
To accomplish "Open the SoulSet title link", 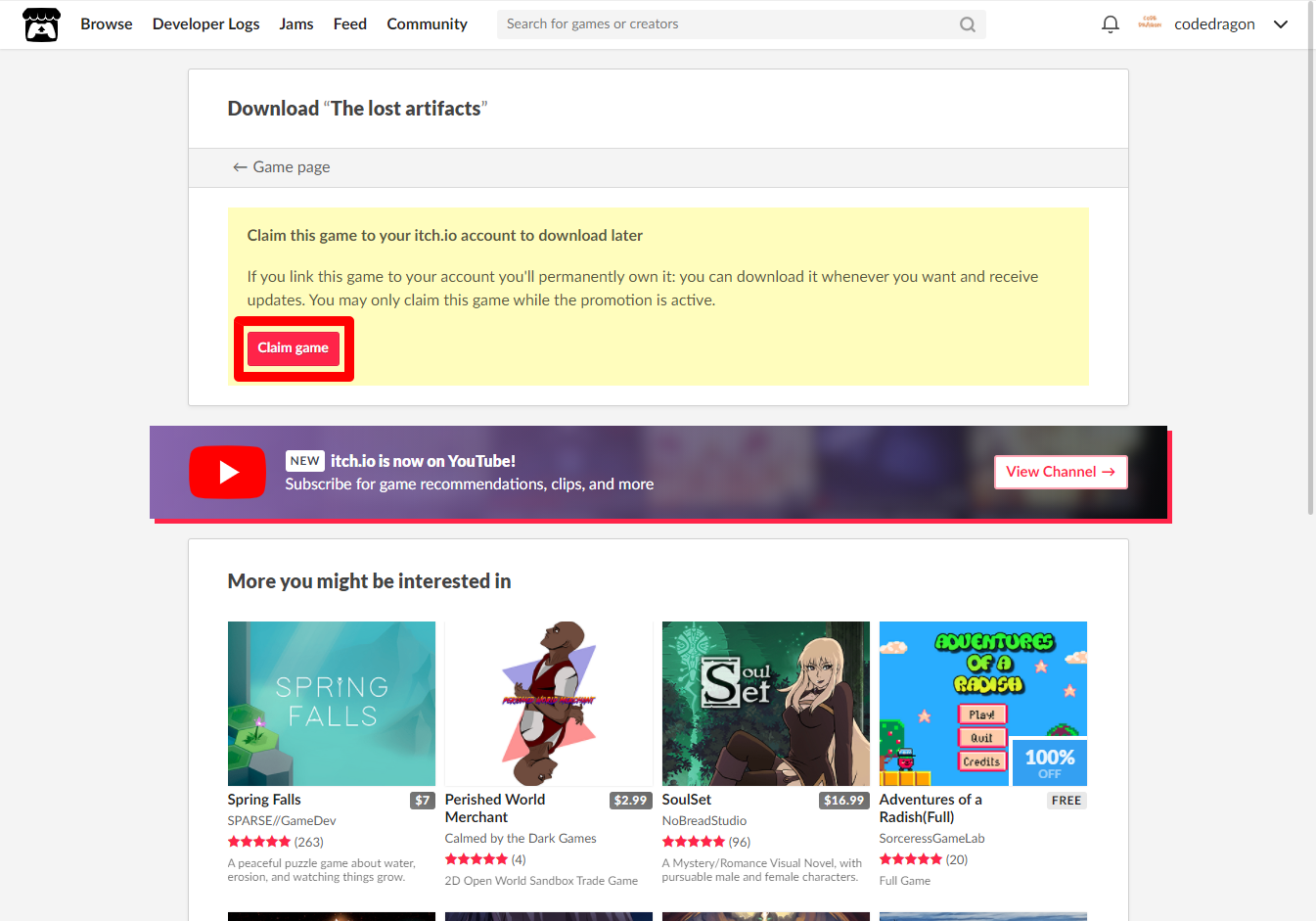I will pos(687,800).
